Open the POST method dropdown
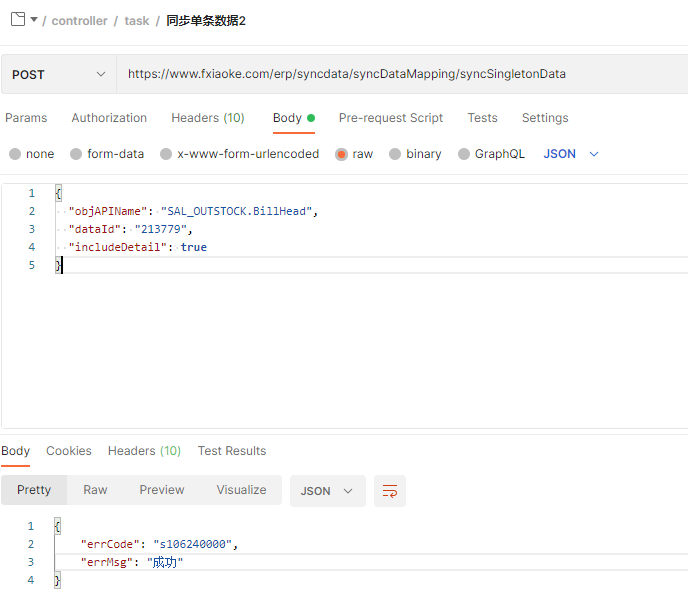Screen dimensions: 688x602 pos(58,74)
